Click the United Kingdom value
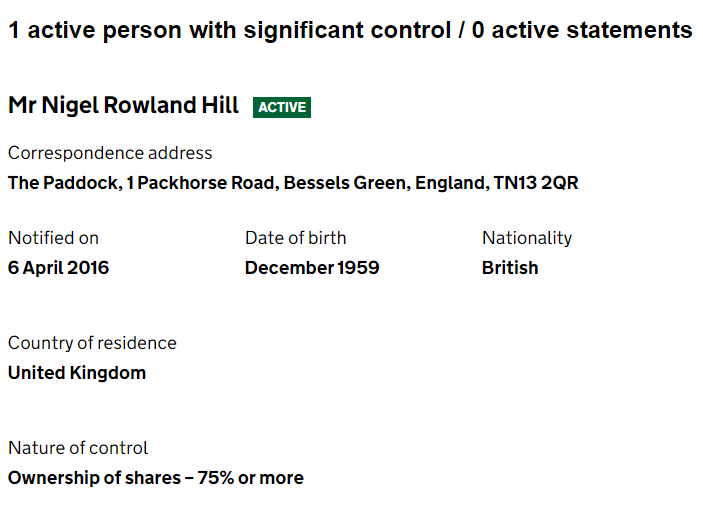This screenshot has height=515, width=703. tap(77, 373)
